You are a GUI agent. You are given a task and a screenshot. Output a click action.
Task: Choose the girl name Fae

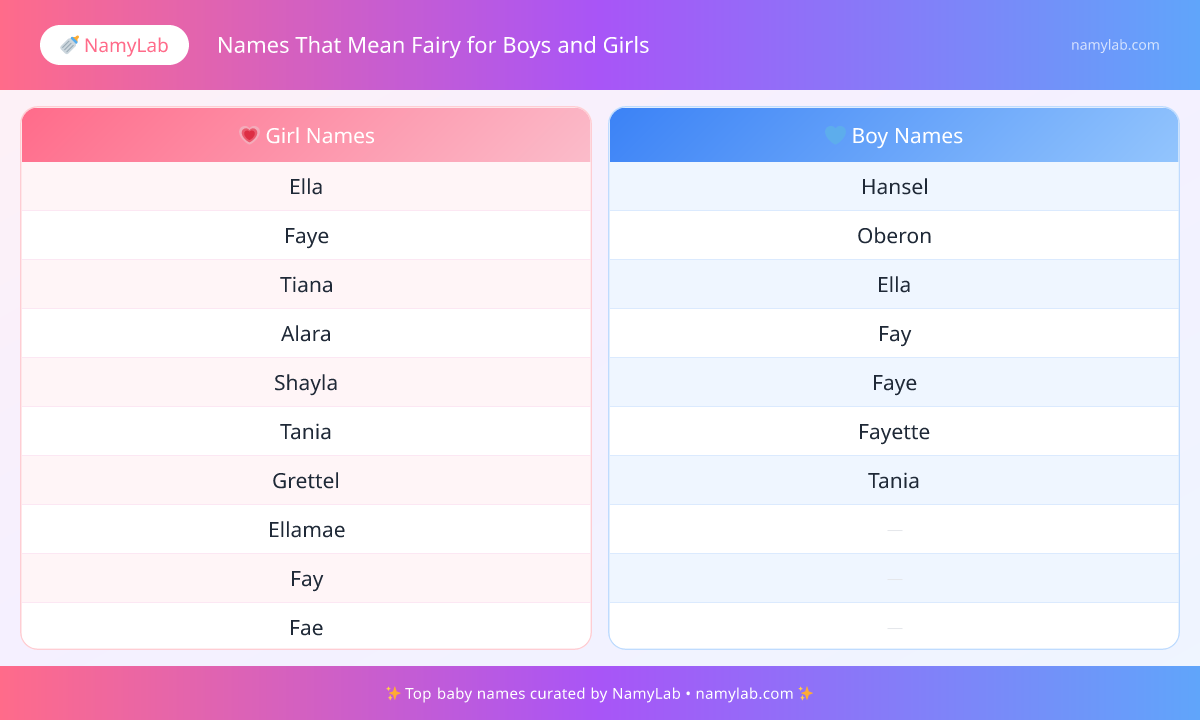306,628
